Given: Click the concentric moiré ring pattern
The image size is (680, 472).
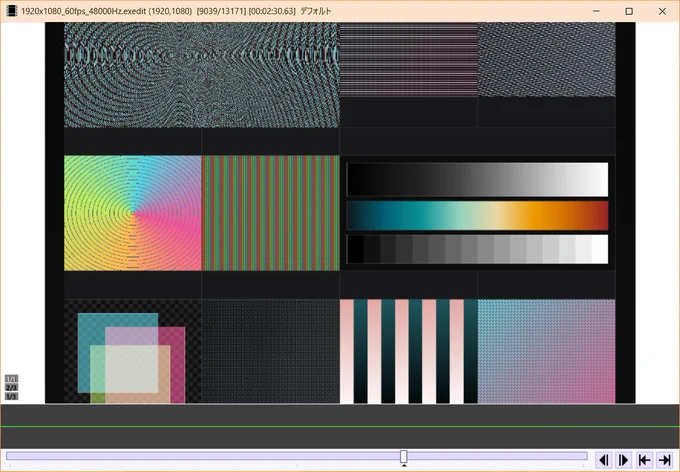Looking at the screenshot, I should tap(202, 75).
